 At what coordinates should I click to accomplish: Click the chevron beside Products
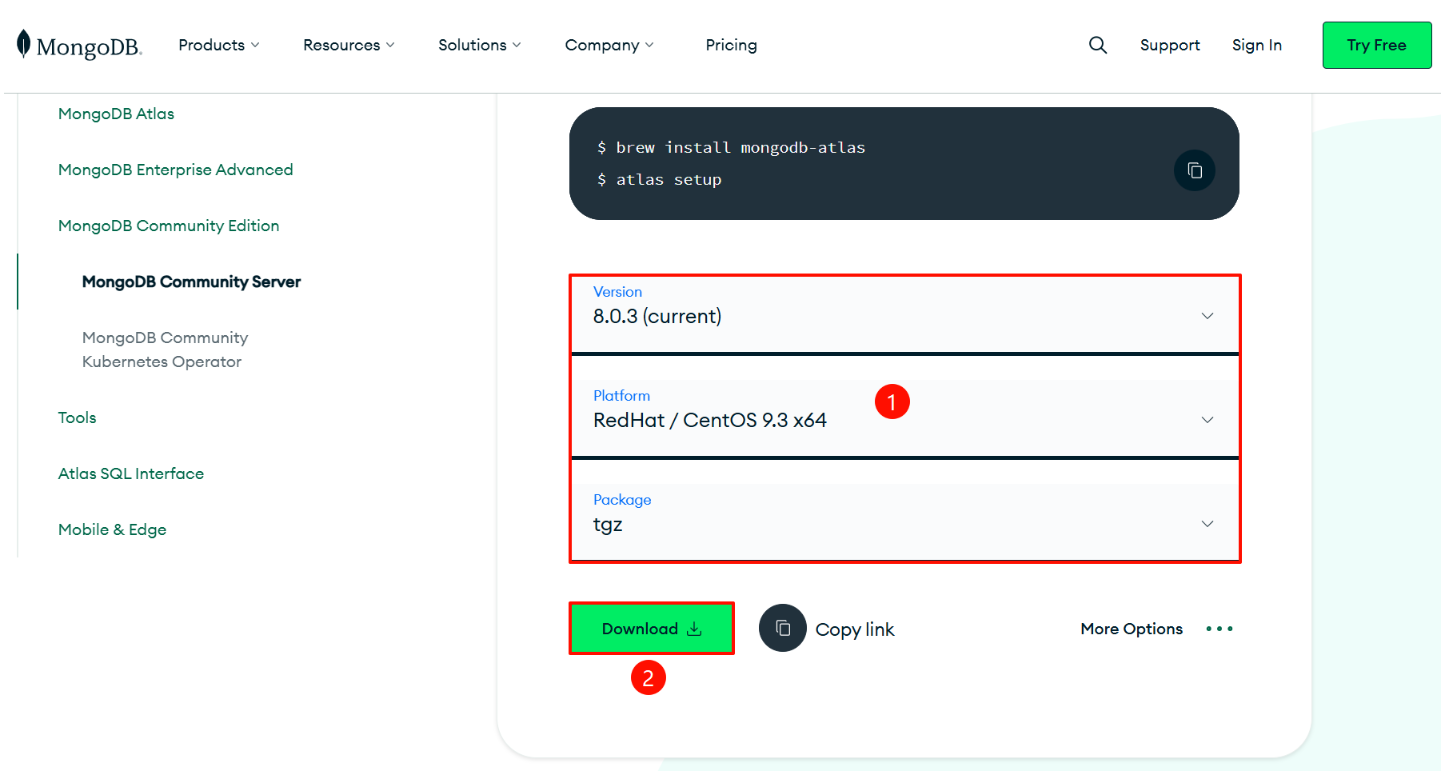pyautogui.click(x=255, y=45)
